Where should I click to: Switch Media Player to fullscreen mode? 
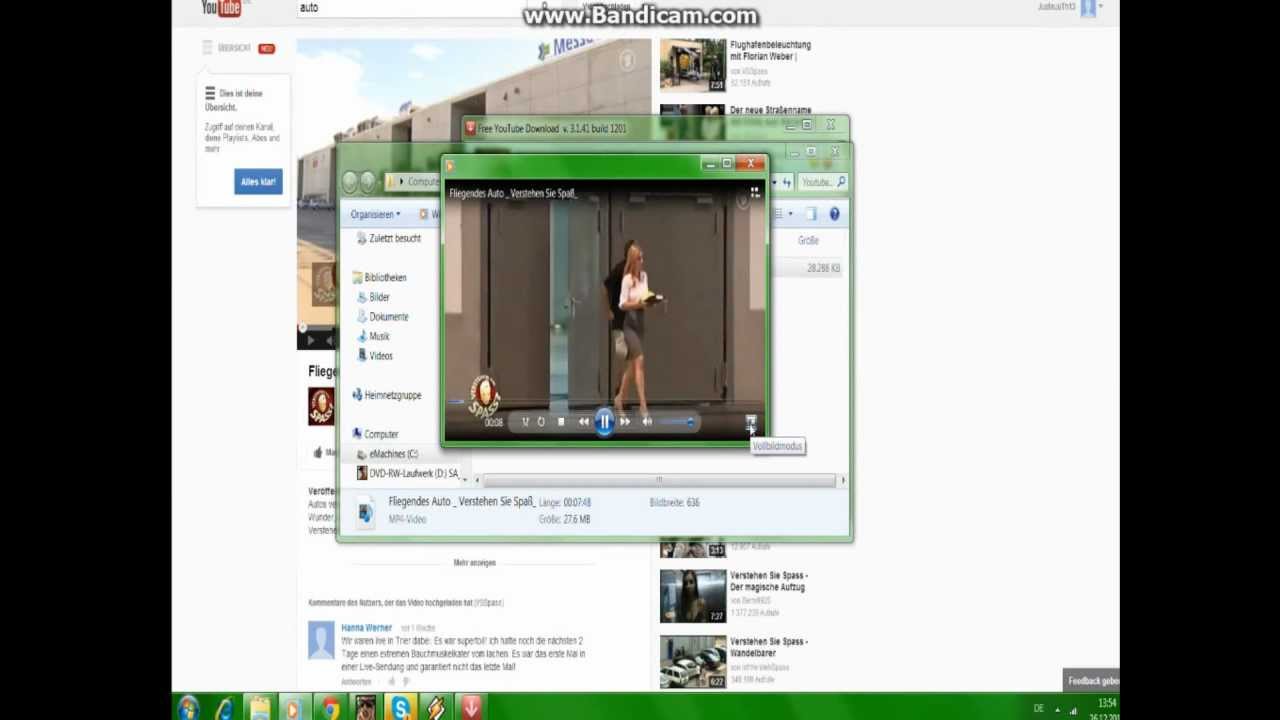[751, 422]
